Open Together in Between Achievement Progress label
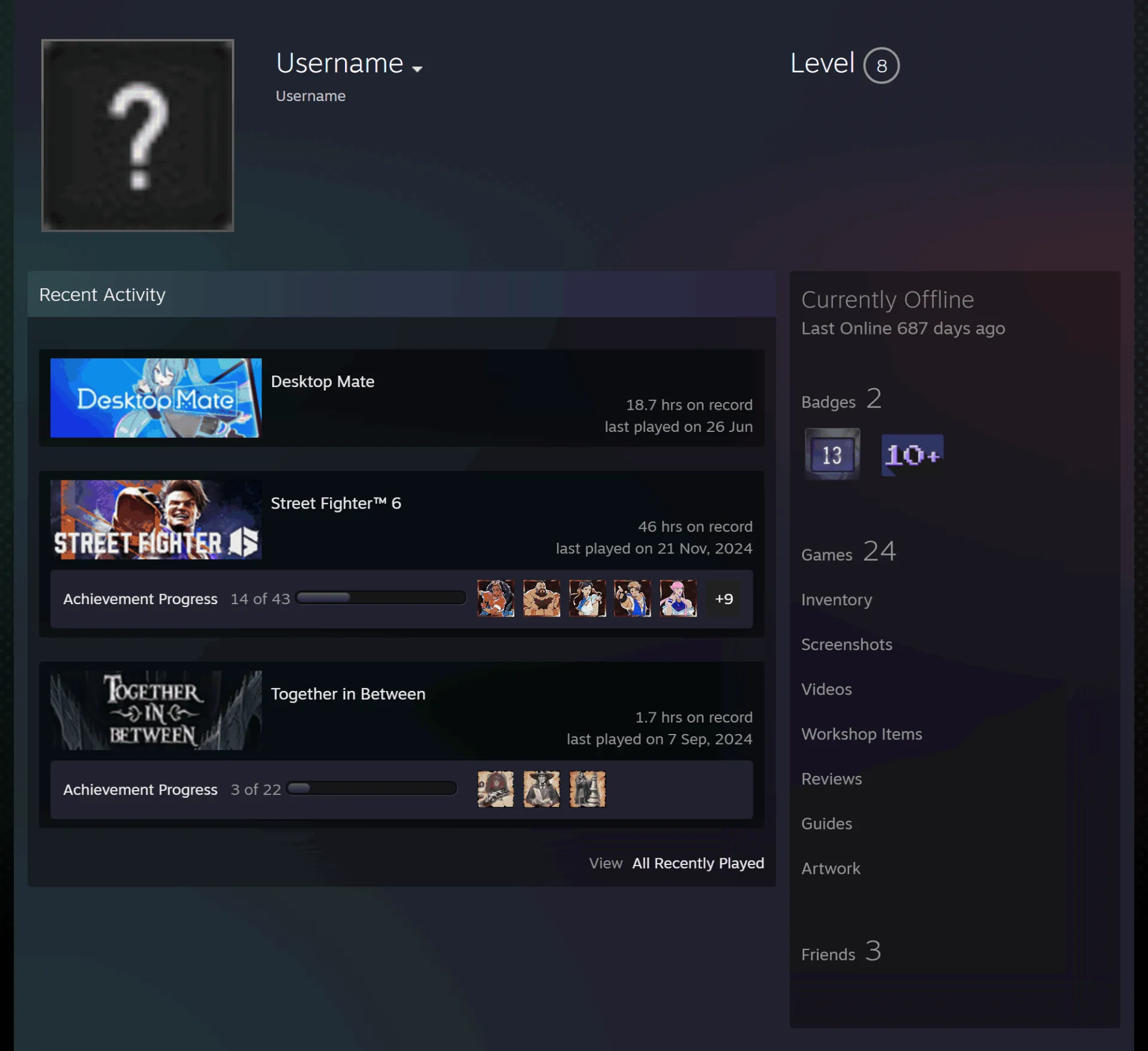The image size is (1148, 1051). [x=141, y=790]
